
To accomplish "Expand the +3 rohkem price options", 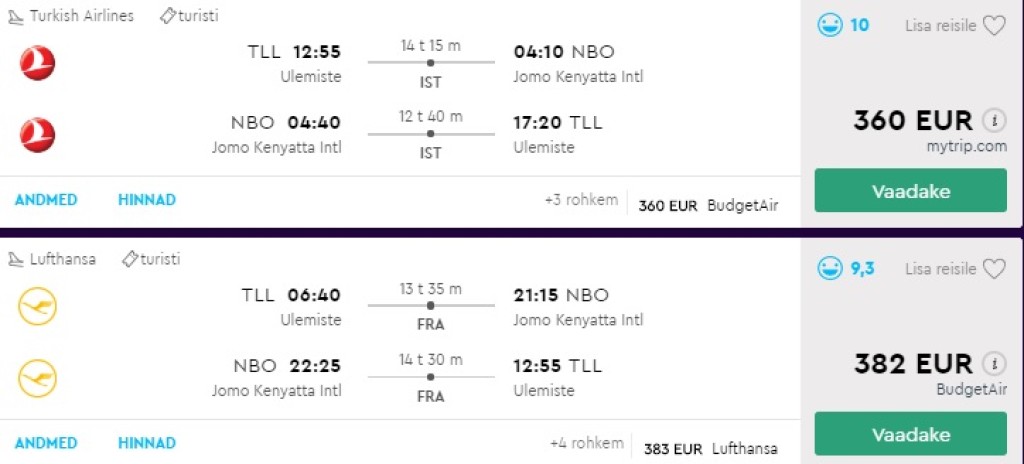I will pyautogui.click(x=581, y=200).
